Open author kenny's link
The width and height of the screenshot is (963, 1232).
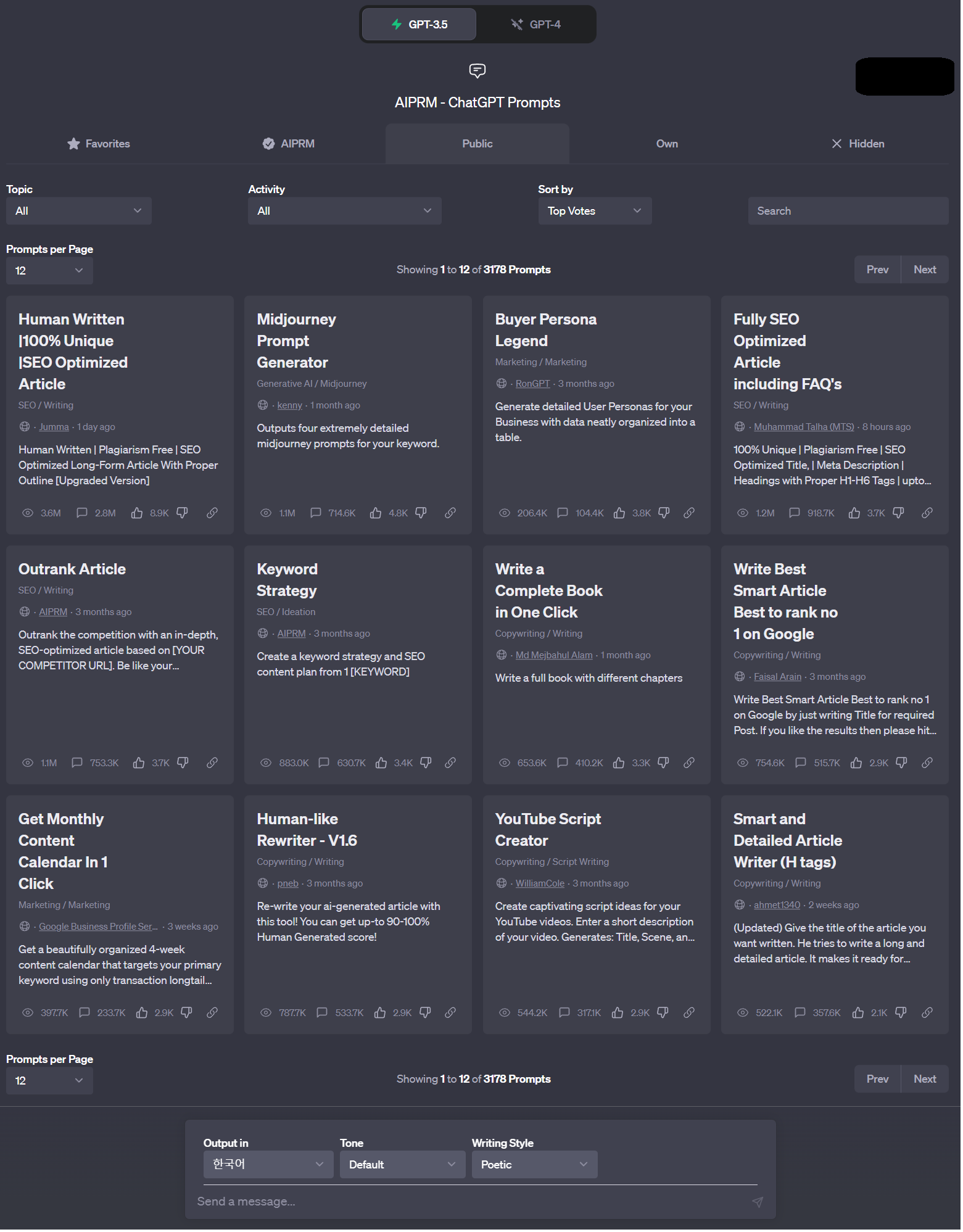290,406
